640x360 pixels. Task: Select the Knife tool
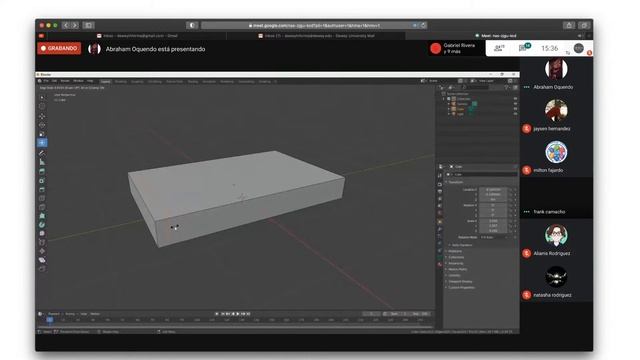click(42, 207)
